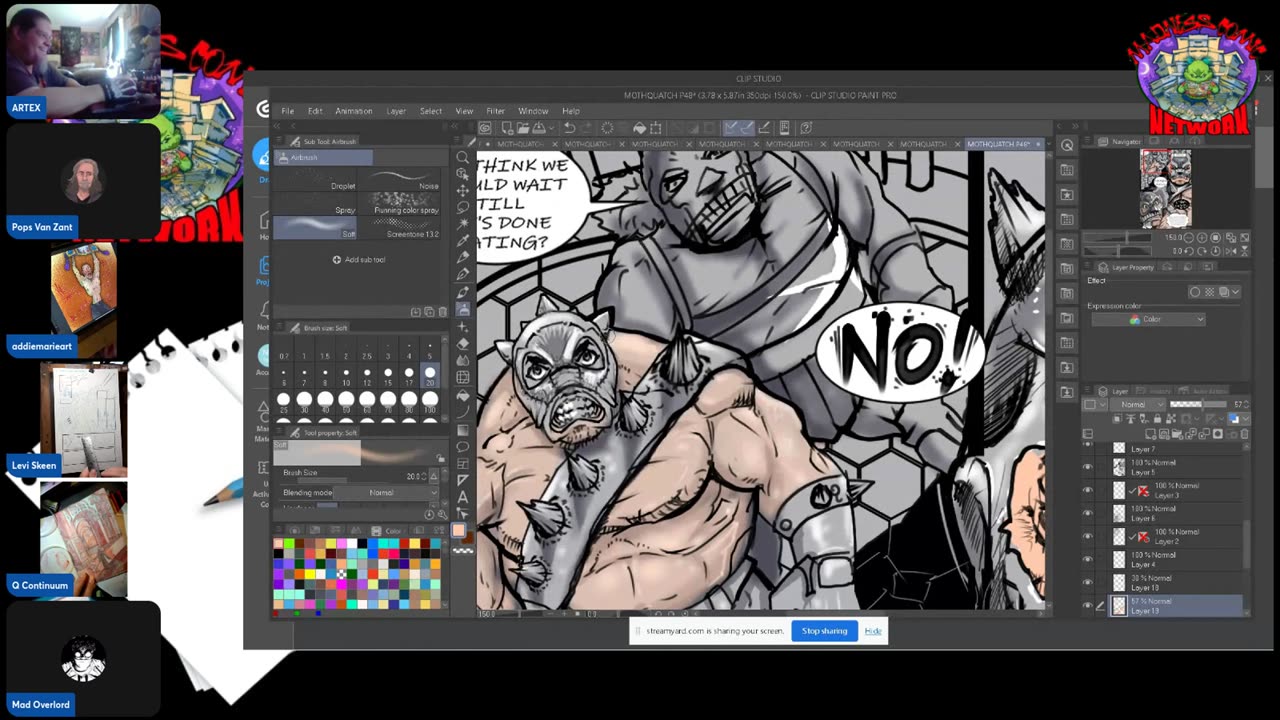Hide Layer 6 with eye icon
Viewport: 1280px width, 720px height.
click(x=1088, y=513)
